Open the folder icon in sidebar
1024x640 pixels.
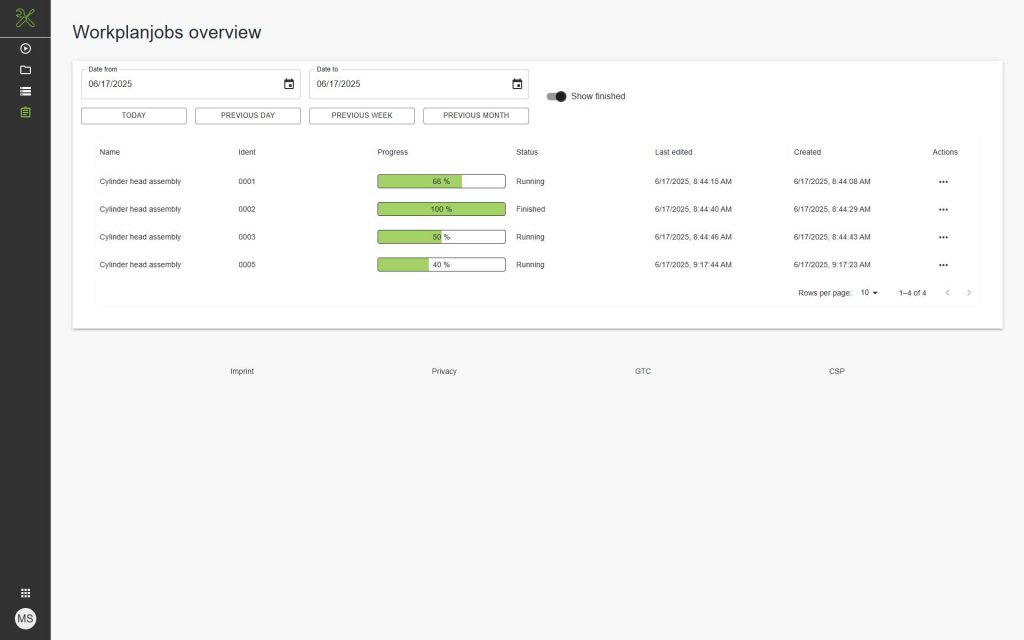(25, 70)
